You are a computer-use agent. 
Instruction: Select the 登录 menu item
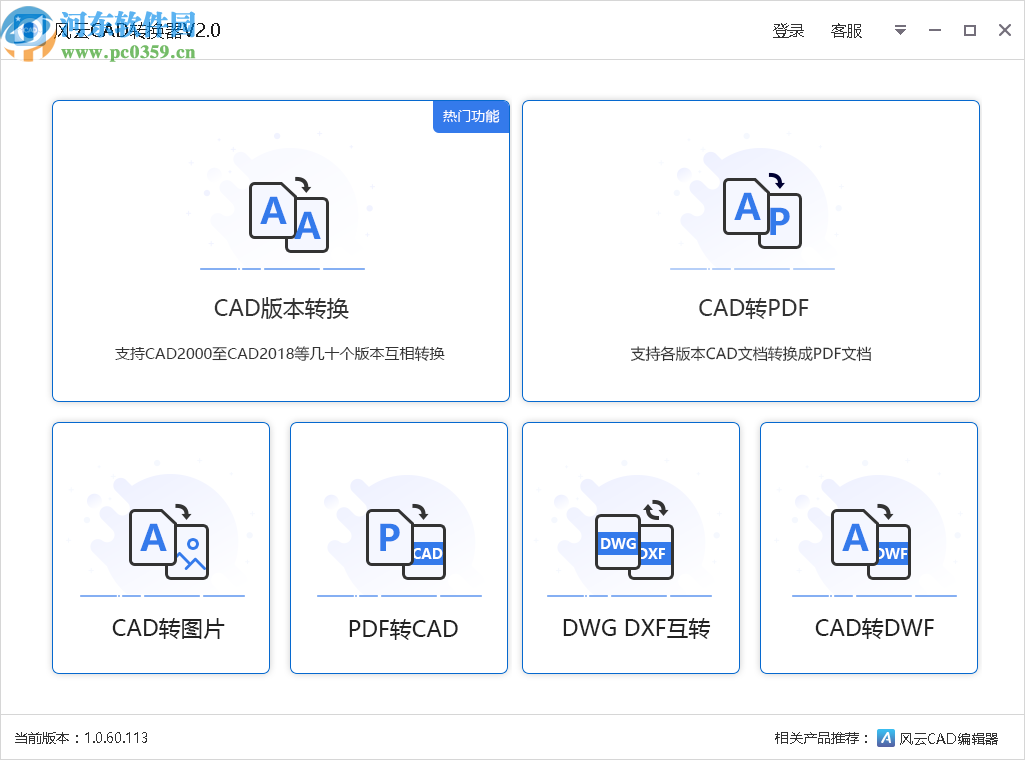coord(788,30)
